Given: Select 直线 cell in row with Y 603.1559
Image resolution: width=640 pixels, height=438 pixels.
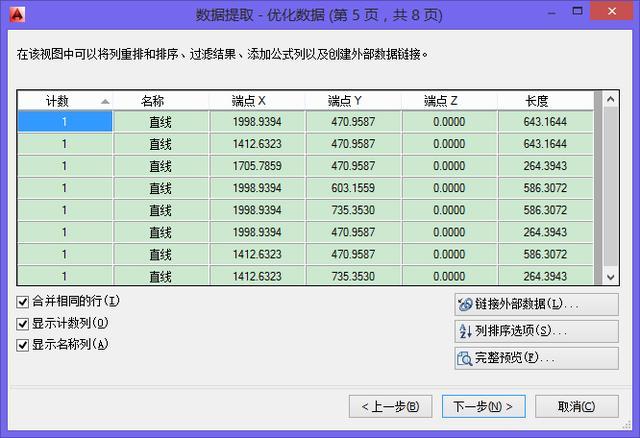Looking at the screenshot, I should (x=161, y=188).
